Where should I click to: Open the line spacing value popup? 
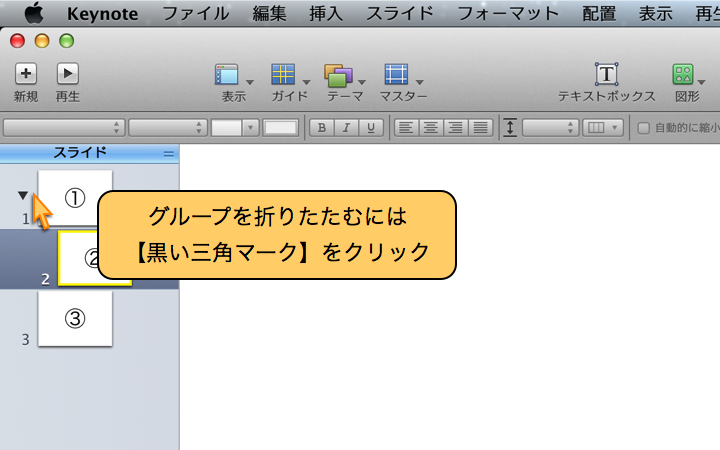click(x=550, y=128)
